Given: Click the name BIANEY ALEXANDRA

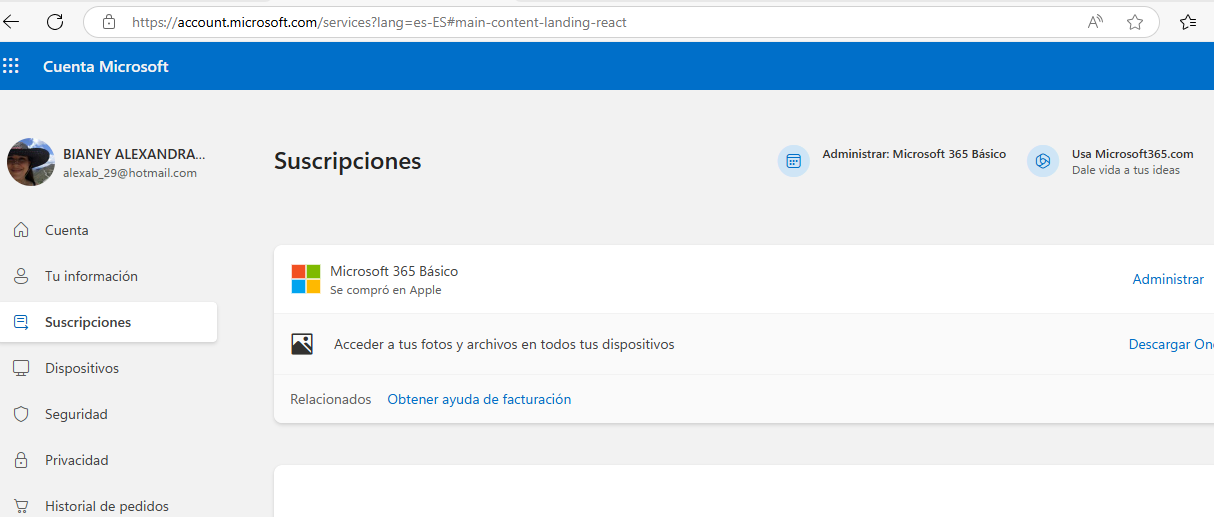Looking at the screenshot, I should tap(134, 154).
